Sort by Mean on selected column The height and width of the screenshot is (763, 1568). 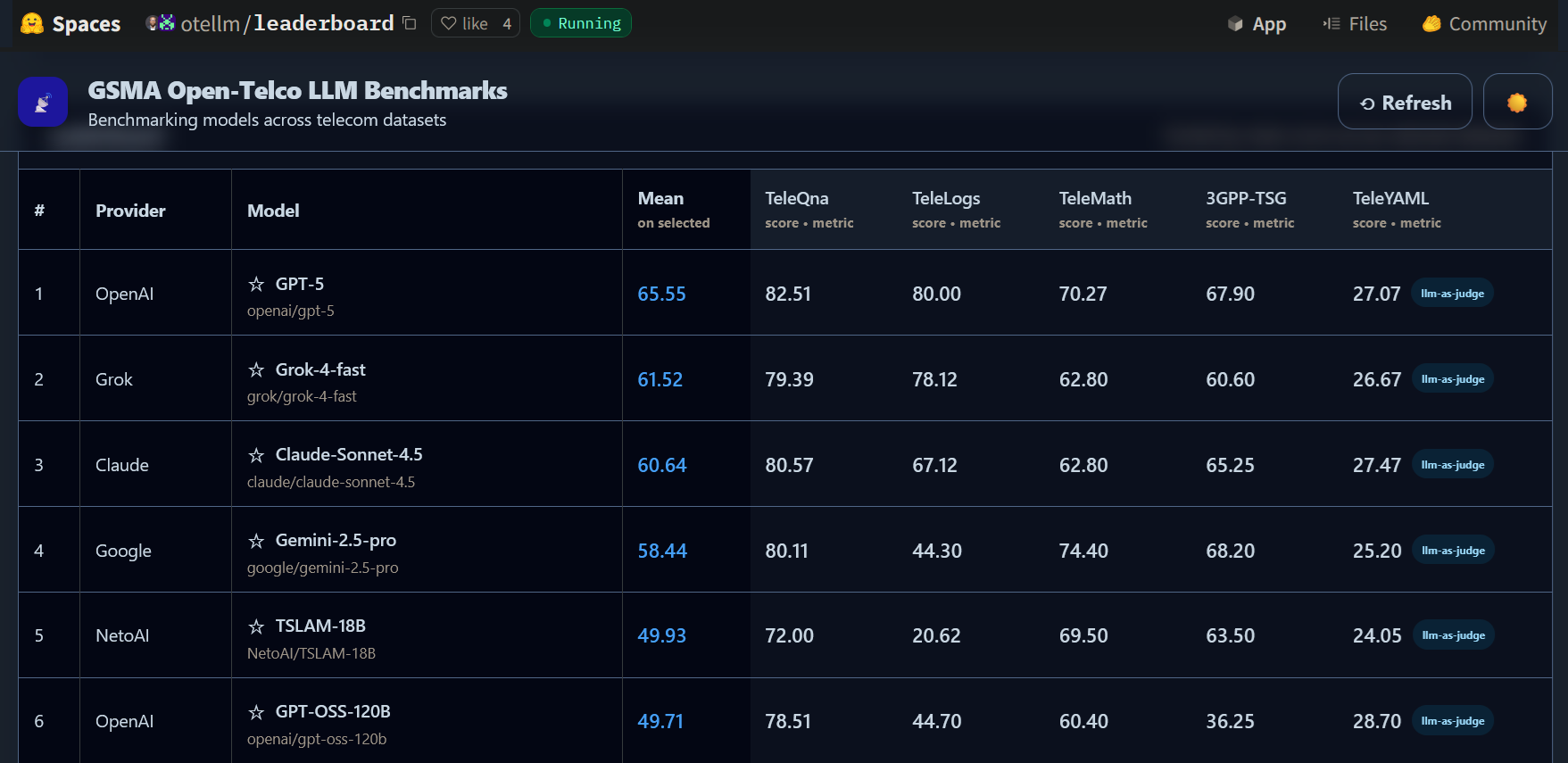coord(674,210)
